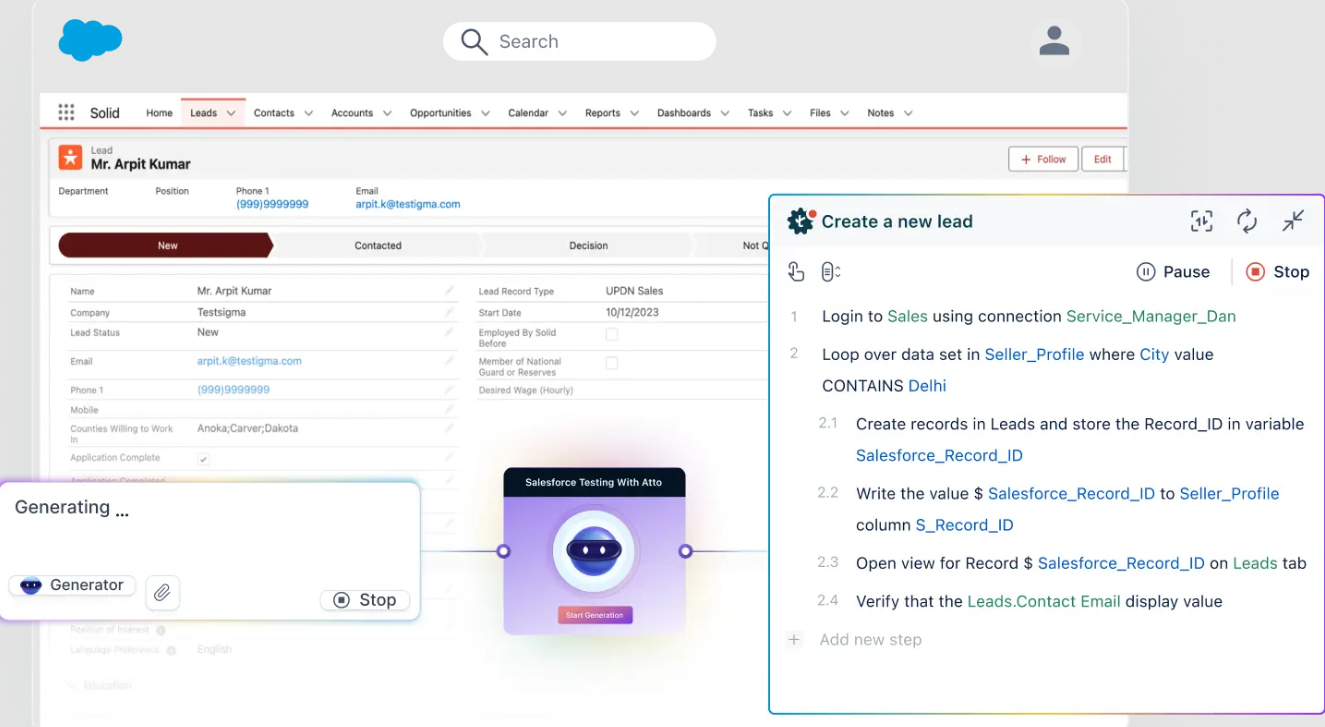Switch to the Opportunities tab

440,113
